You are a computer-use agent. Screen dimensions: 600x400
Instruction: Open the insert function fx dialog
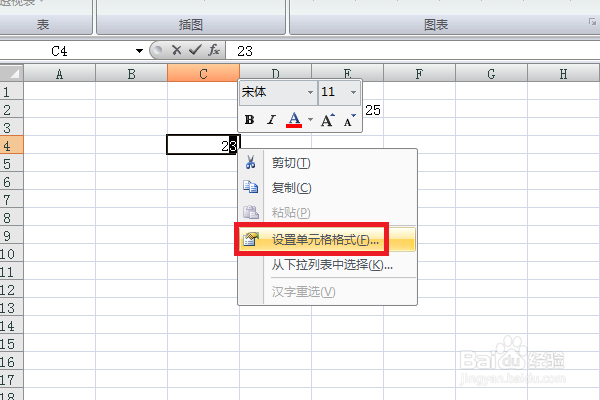tap(214, 50)
